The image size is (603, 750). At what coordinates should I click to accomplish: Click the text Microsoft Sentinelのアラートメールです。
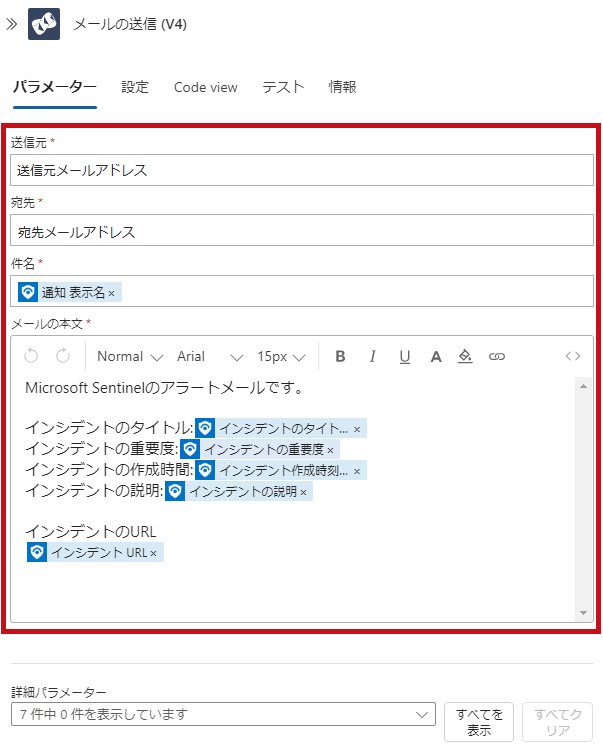[x=164, y=388]
